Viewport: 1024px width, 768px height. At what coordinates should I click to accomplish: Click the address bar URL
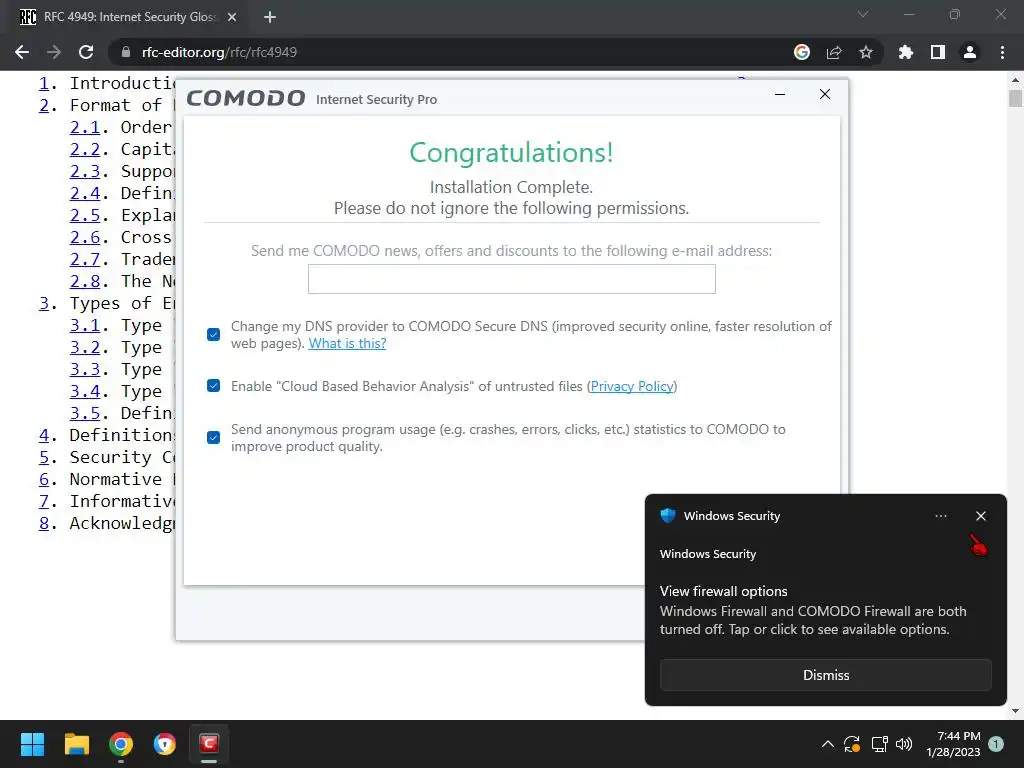(x=219, y=52)
